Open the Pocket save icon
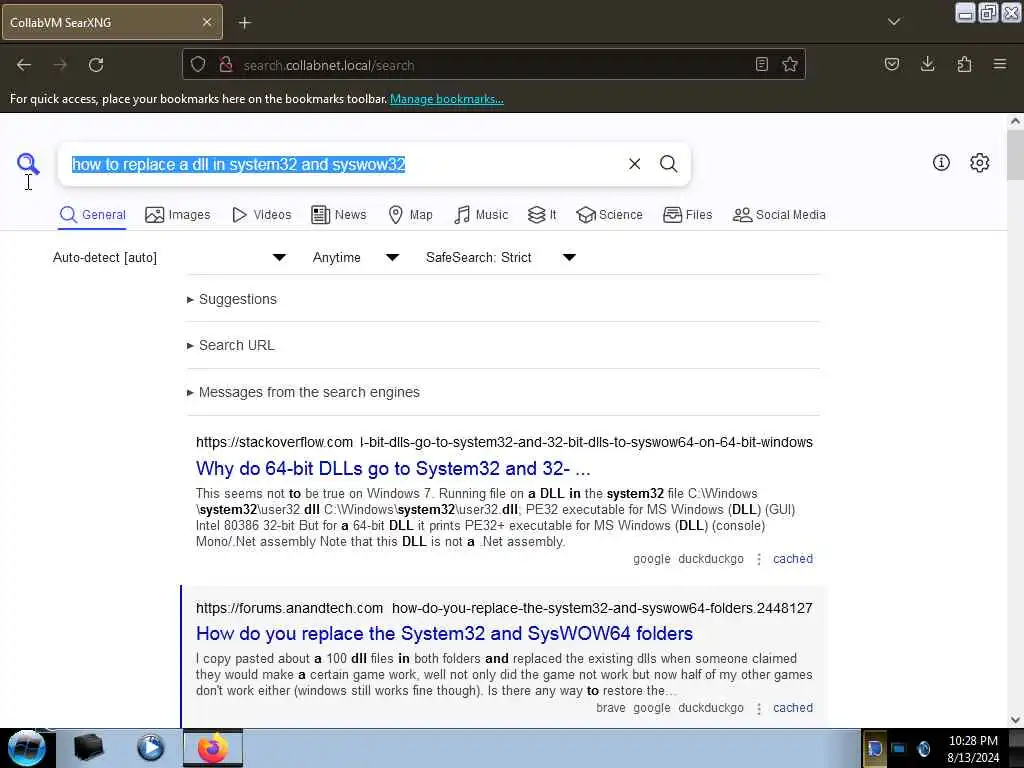 click(x=892, y=64)
